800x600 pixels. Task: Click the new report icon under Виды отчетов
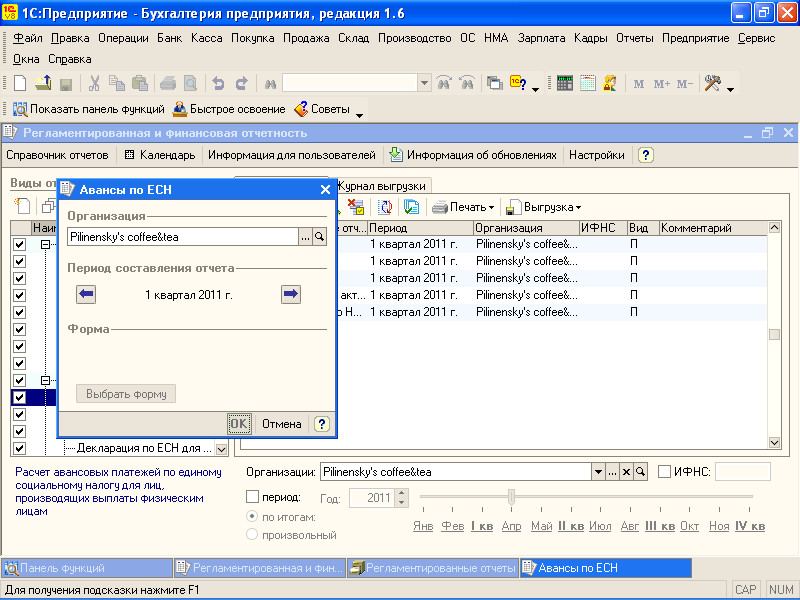pos(22,207)
